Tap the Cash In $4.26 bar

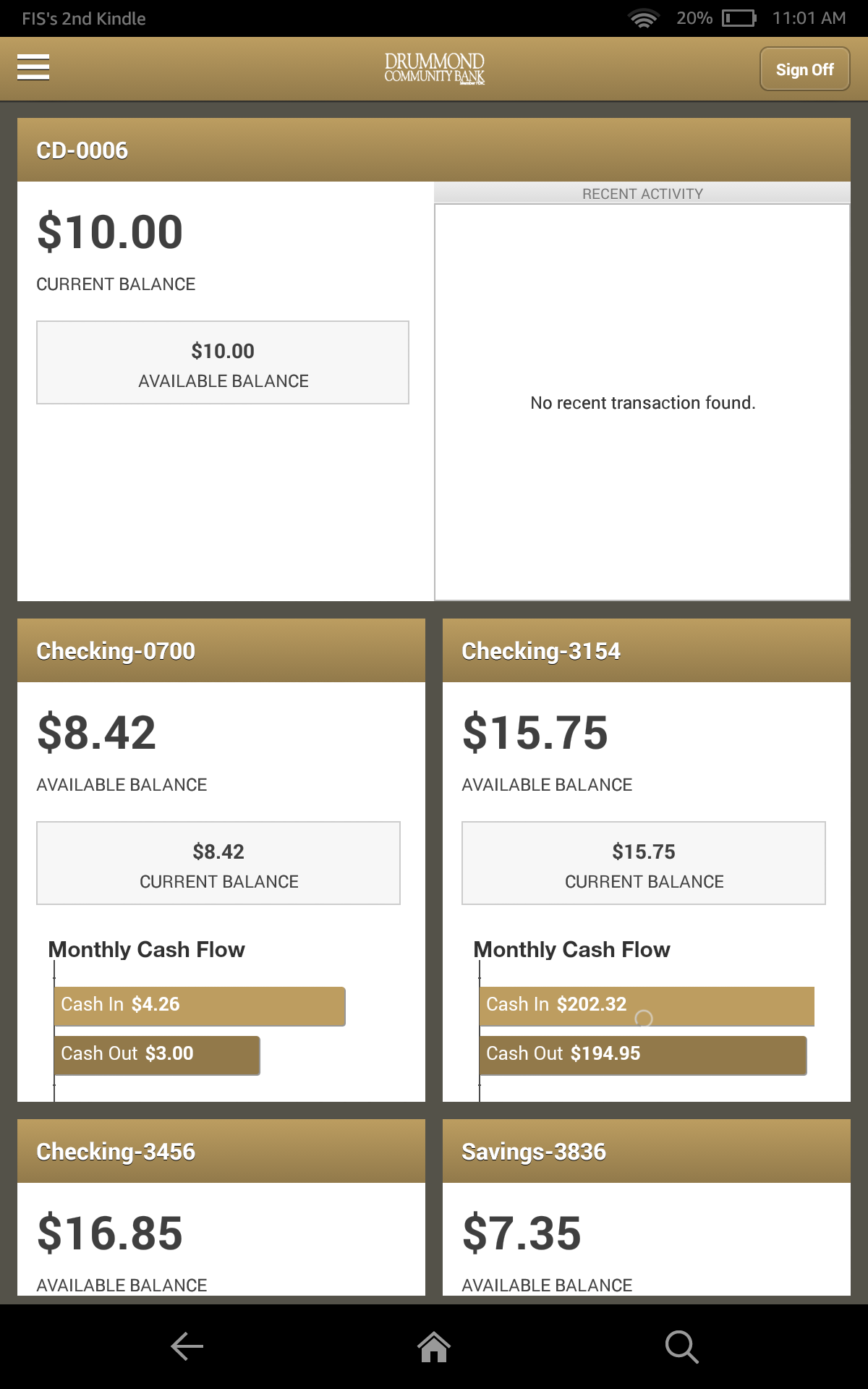(200, 1006)
